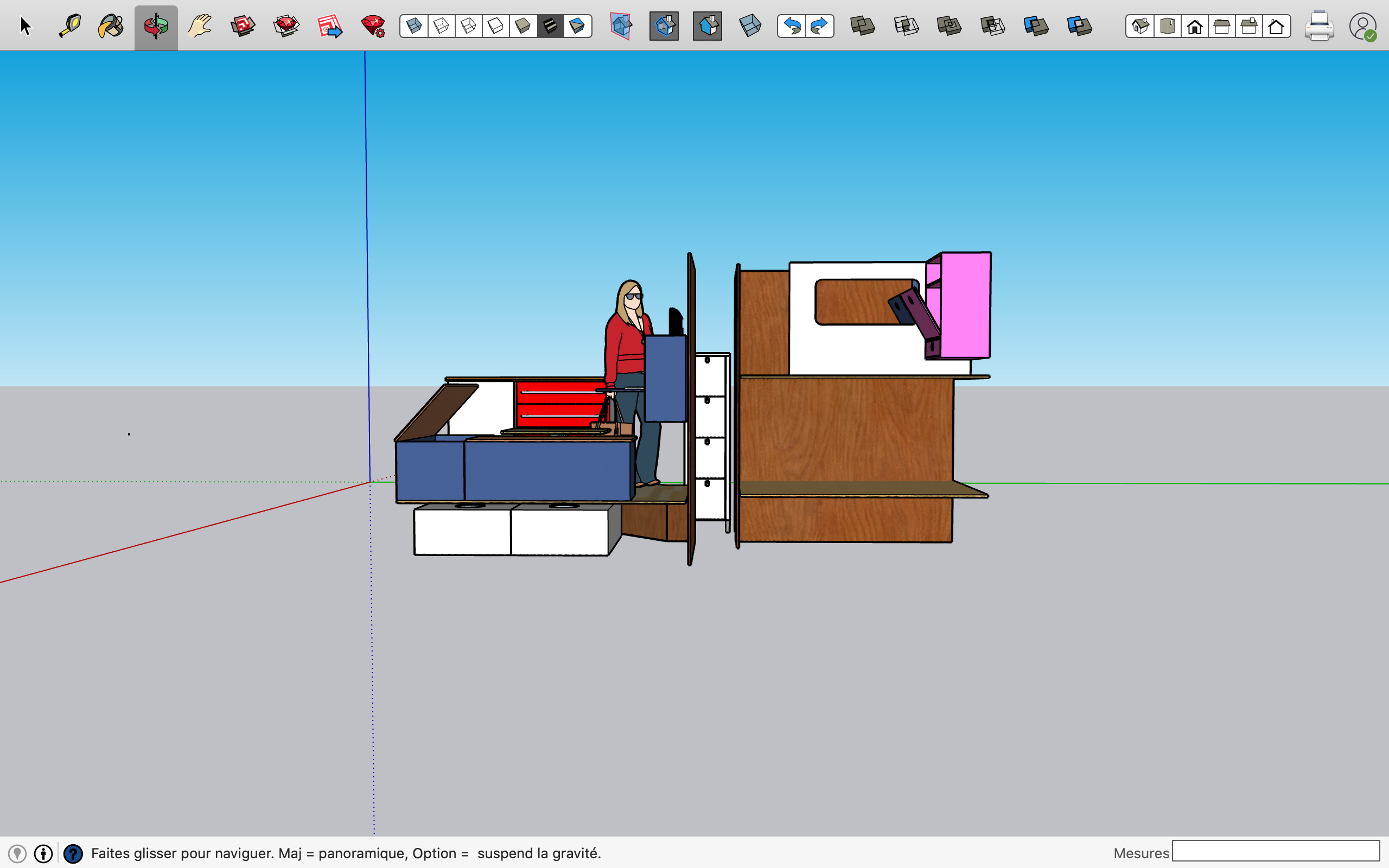This screenshot has height=868, width=1389.
Task: Open the signed-in user account icon
Action: click(x=1362, y=26)
